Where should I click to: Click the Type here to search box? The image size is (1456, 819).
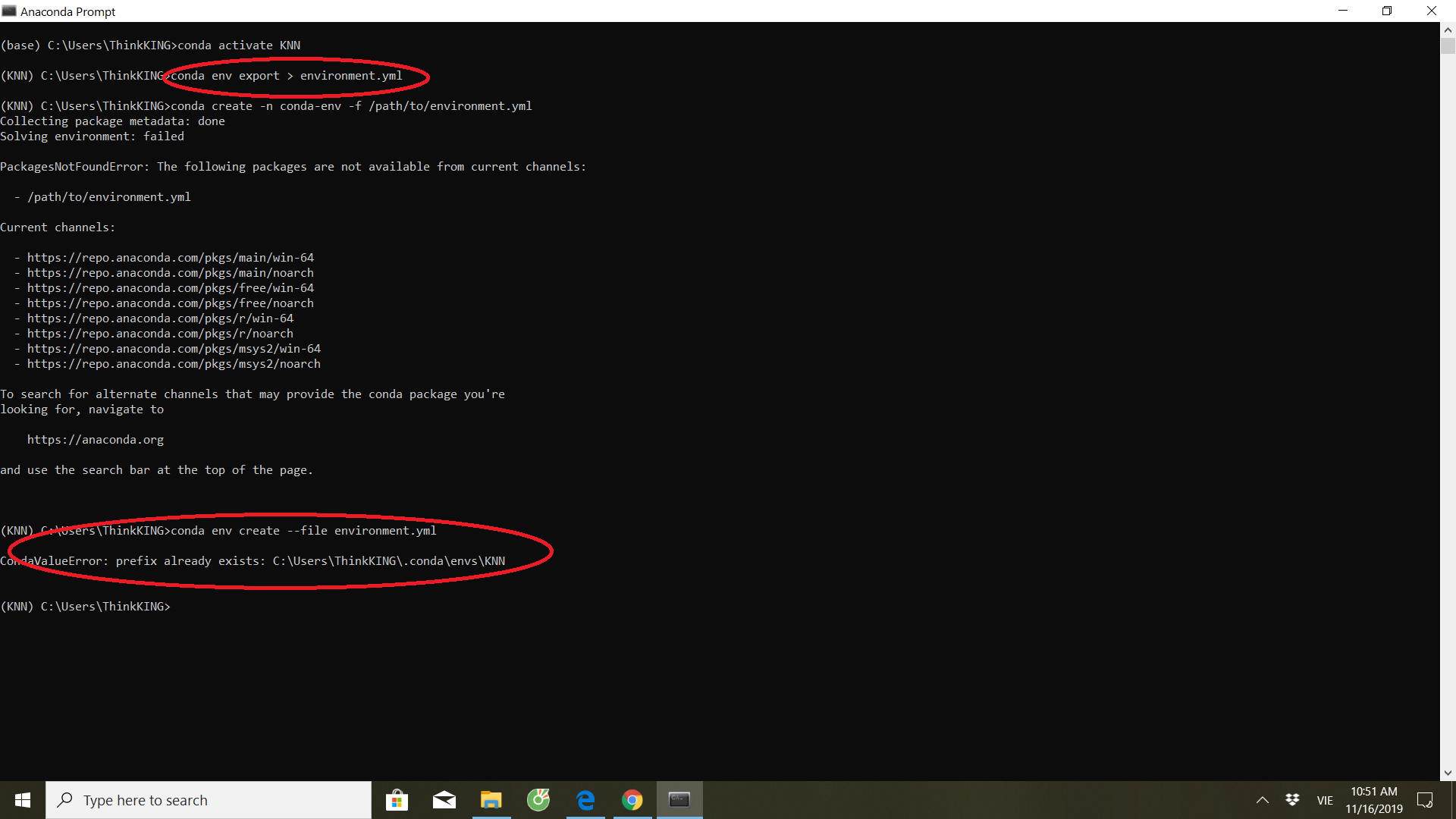pyautogui.click(x=209, y=800)
